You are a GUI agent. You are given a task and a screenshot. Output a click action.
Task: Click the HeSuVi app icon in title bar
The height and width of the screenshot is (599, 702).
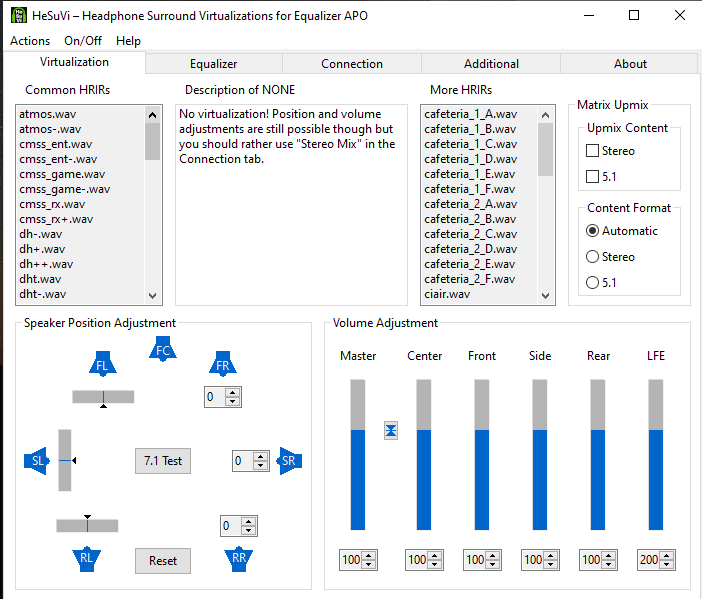(x=18, y=15)
